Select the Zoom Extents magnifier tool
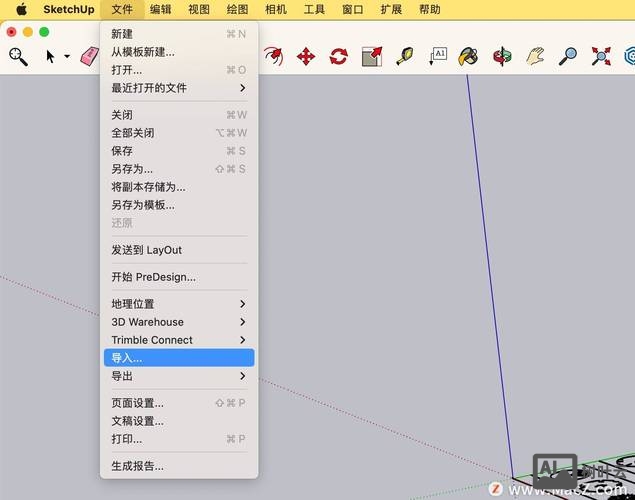This screenshot has height=500, width=635. coord(18,57)
